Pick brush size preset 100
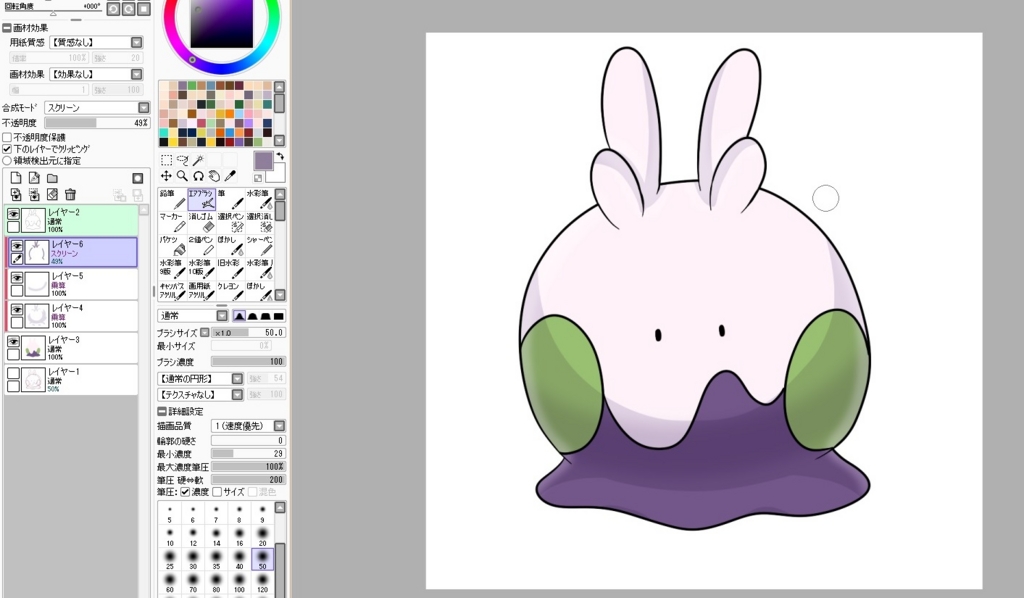This screenshot has height=598, width=1024. point(239,582)
